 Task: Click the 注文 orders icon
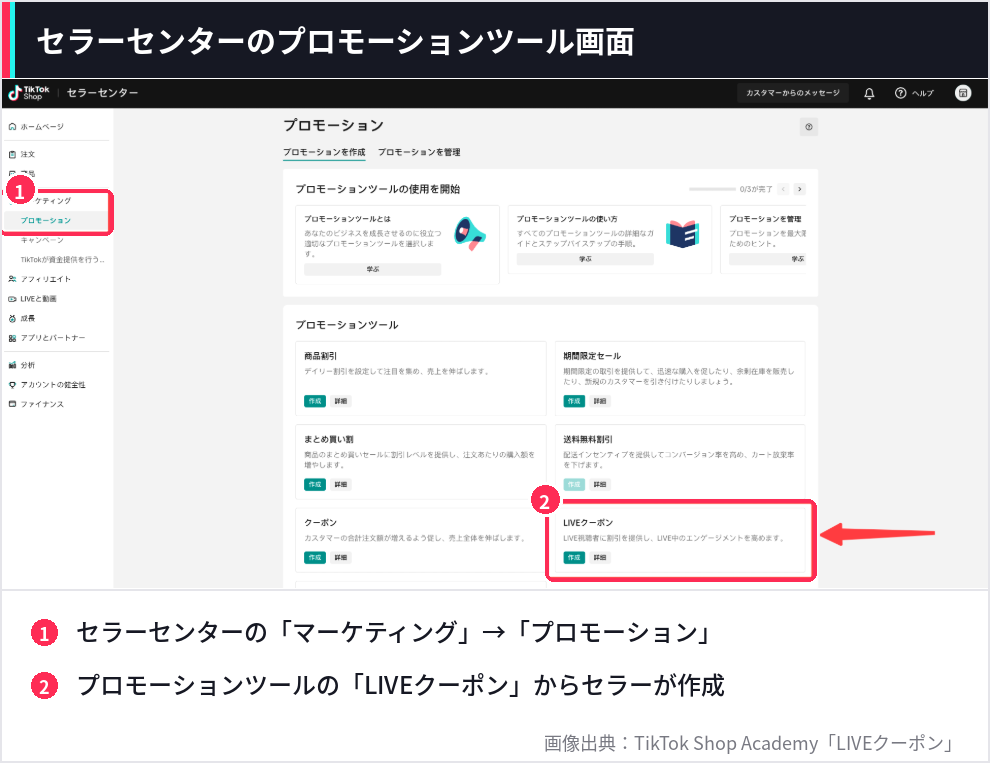point(12,154)
